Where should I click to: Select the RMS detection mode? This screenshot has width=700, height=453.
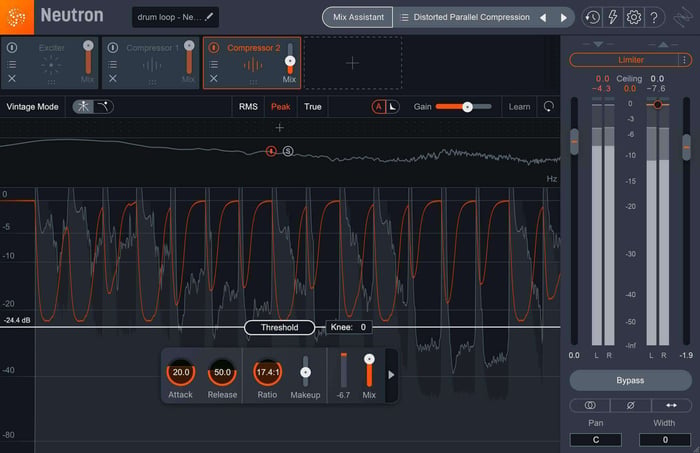(x=248, y=107)
